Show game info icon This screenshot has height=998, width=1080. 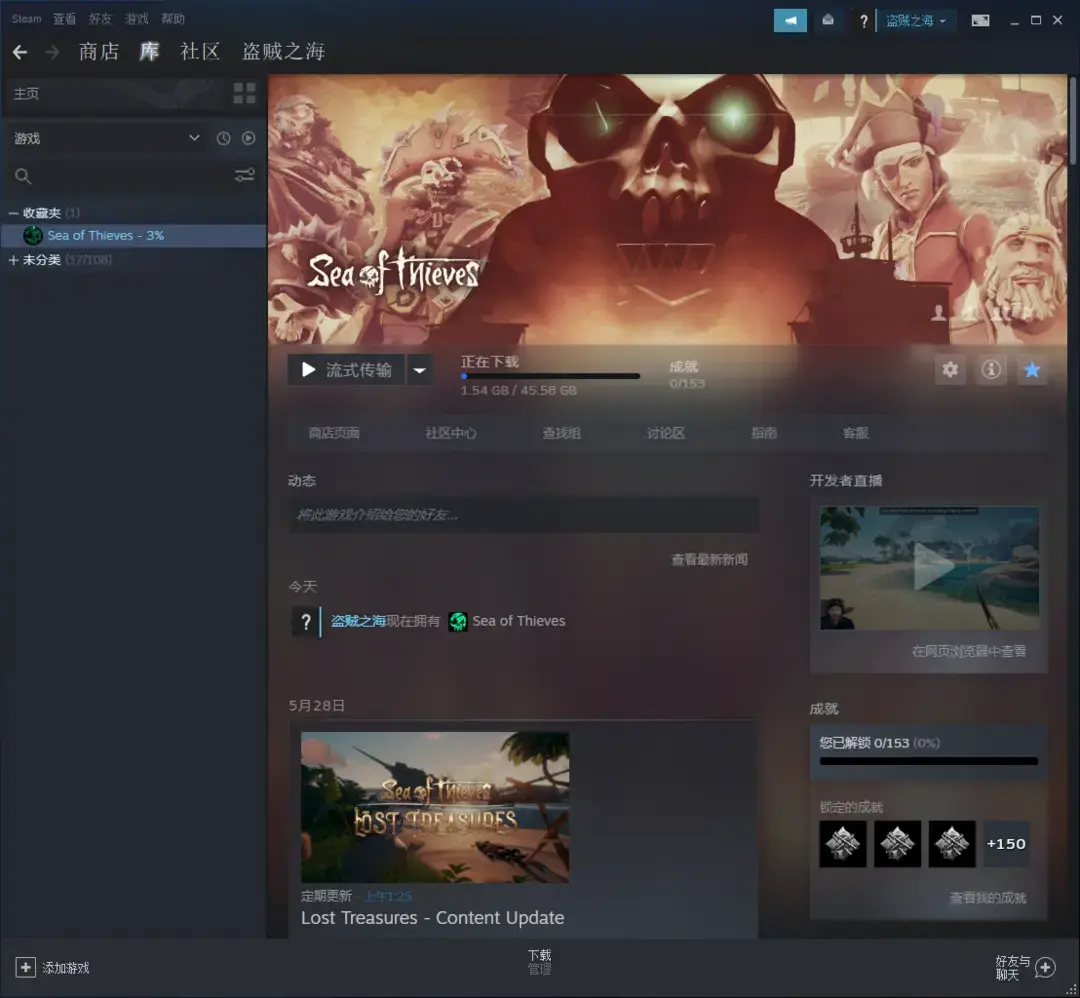pos(991,370)
